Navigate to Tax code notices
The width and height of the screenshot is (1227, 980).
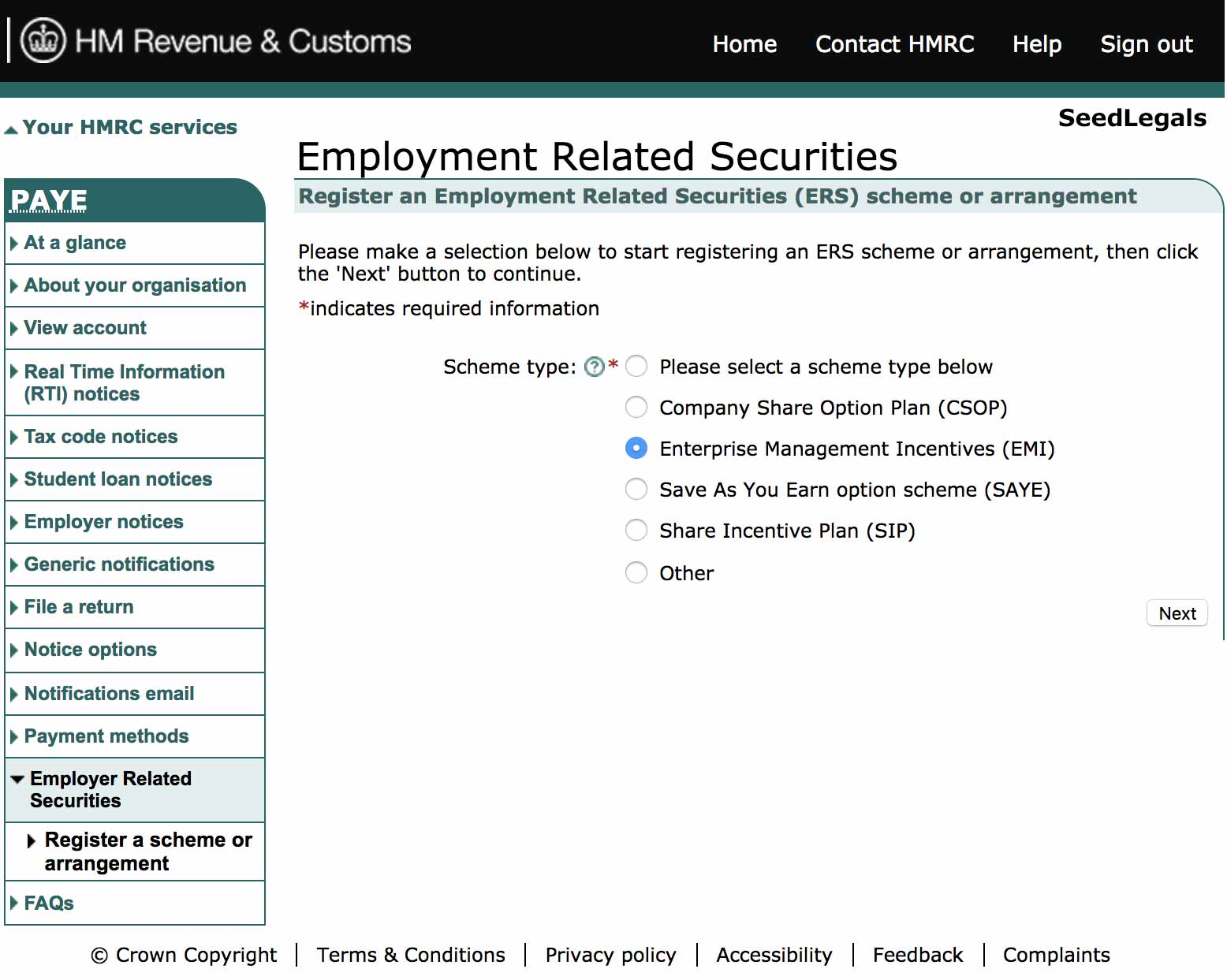coord(100,436)
